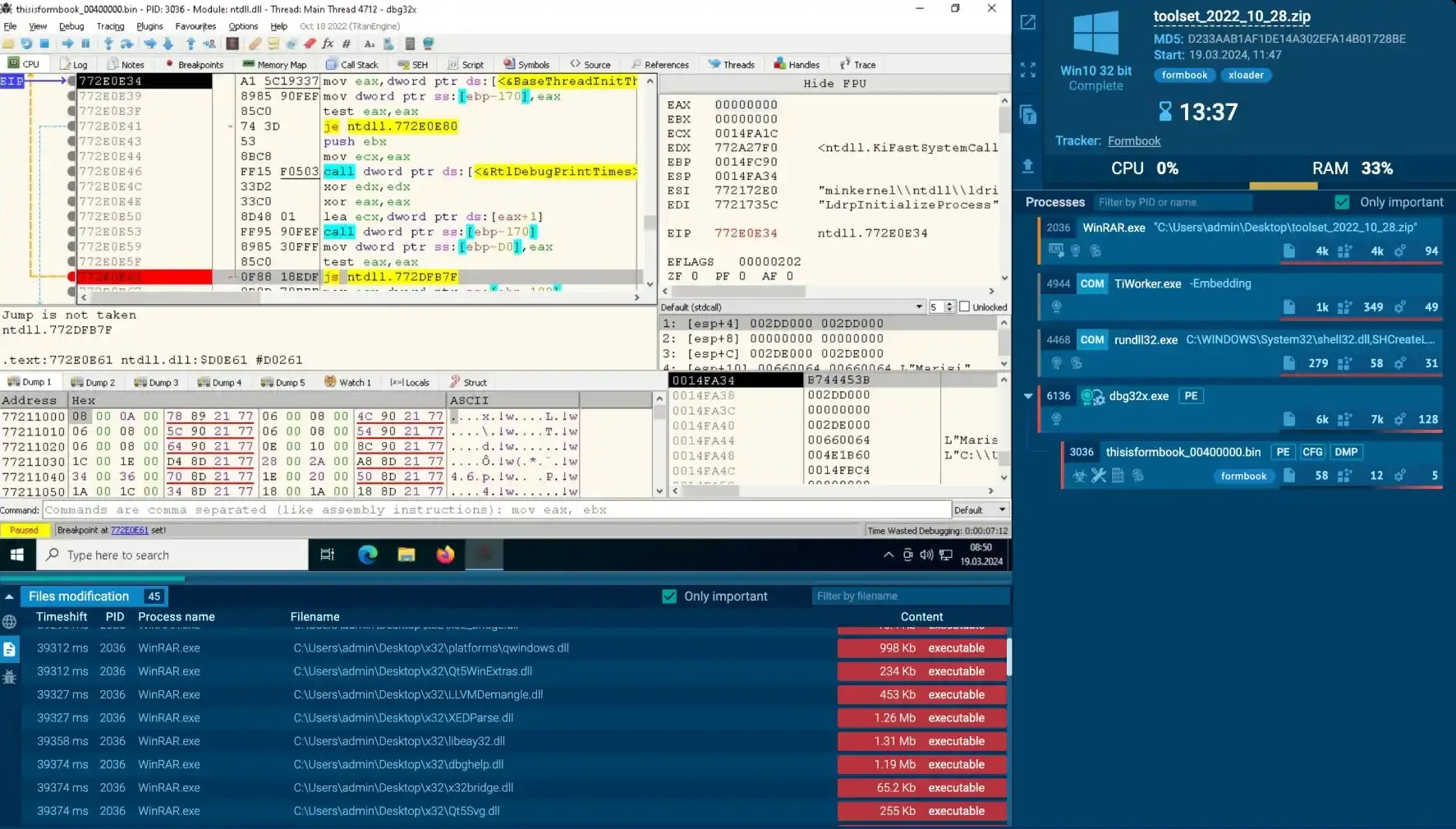The height and width of the screenshot is (829, 1456).
Task: Click the fullscreen expand icon
Action: pos(1027,70)
